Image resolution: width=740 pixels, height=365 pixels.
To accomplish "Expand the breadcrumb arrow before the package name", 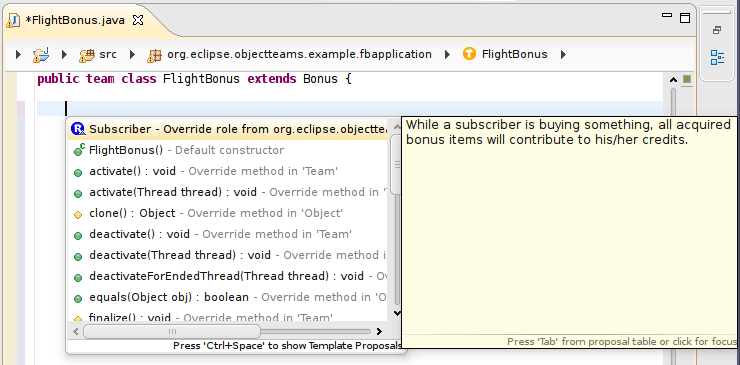I will coord(132,54).
